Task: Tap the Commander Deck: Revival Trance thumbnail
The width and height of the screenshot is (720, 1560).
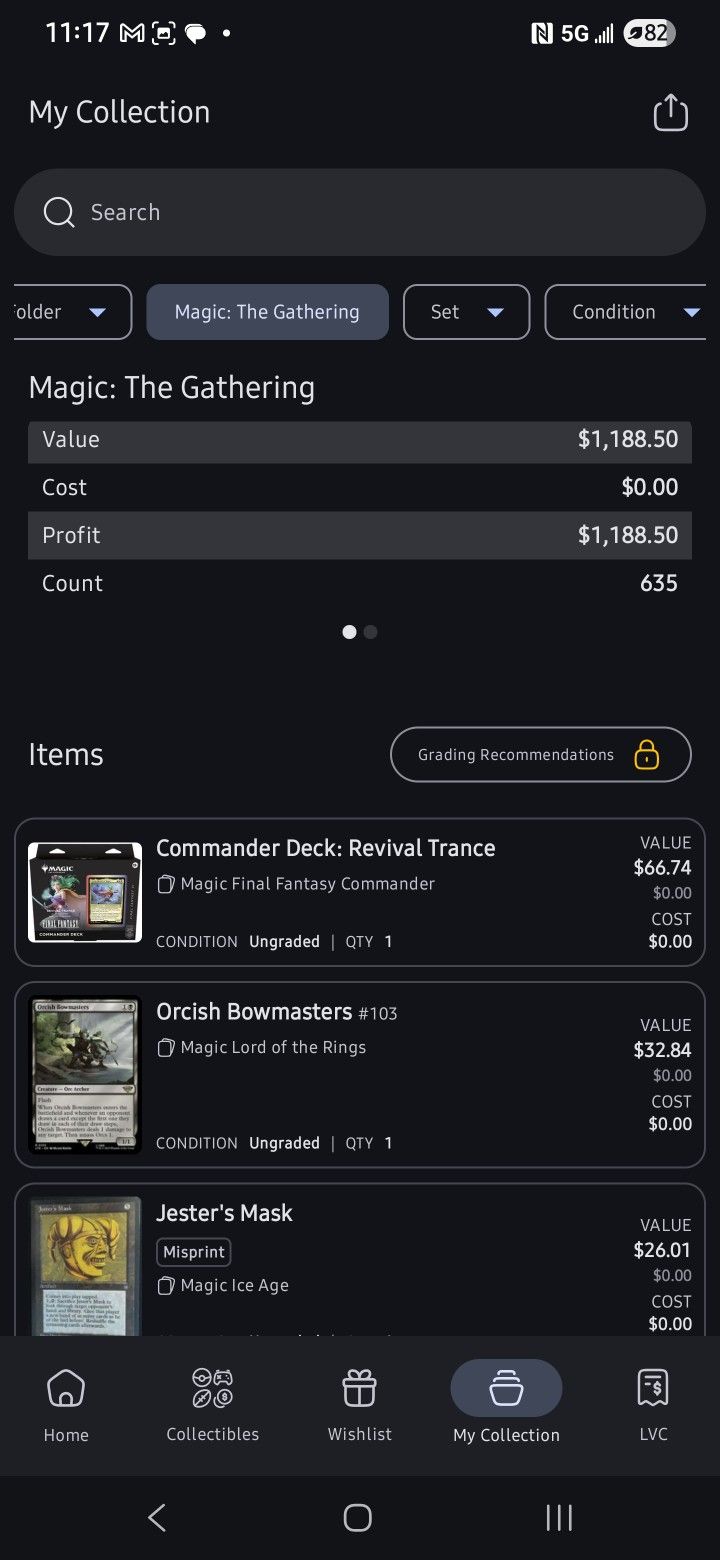Action: point(85,892)
